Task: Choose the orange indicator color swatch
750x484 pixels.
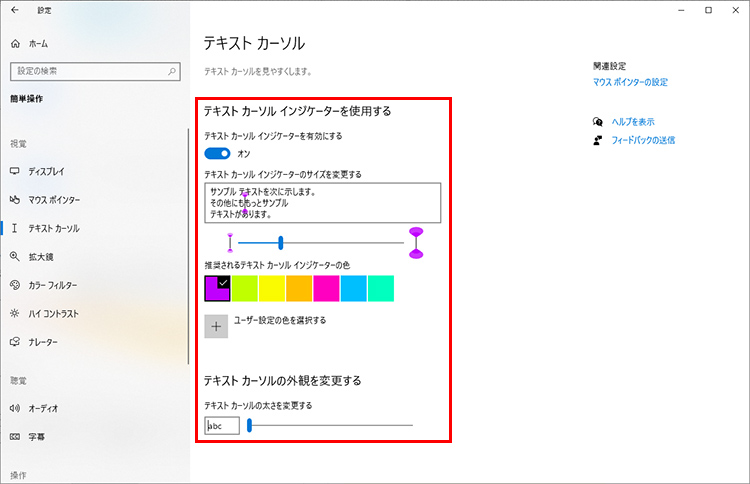Action: 299,288
